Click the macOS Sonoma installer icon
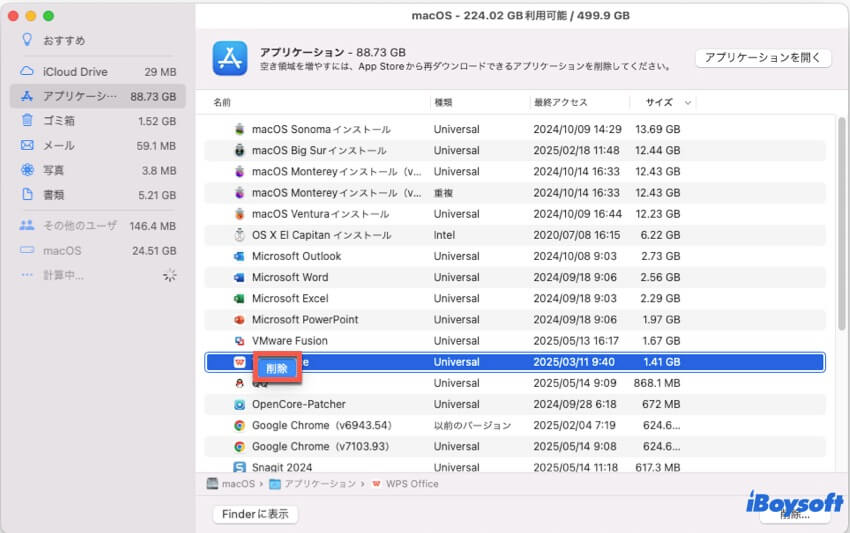 click(x=240, y=129)
